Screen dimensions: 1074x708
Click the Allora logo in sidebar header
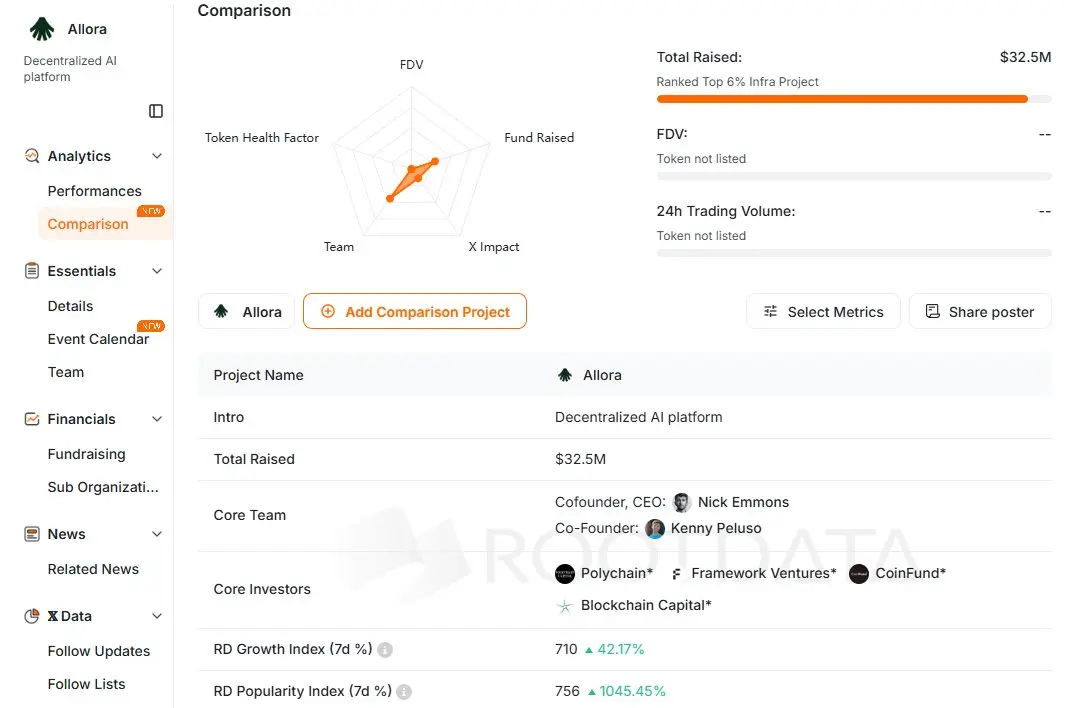[42, 29]
